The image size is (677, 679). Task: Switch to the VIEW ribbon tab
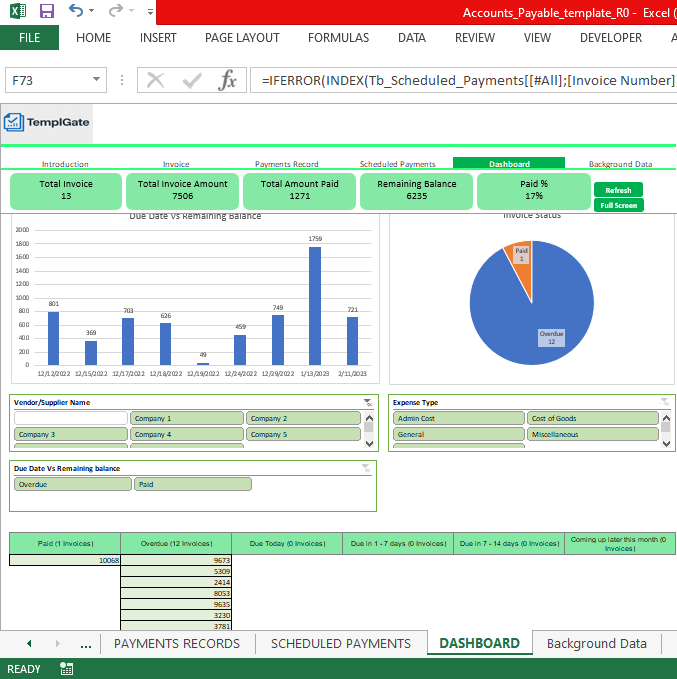[537, 38]
